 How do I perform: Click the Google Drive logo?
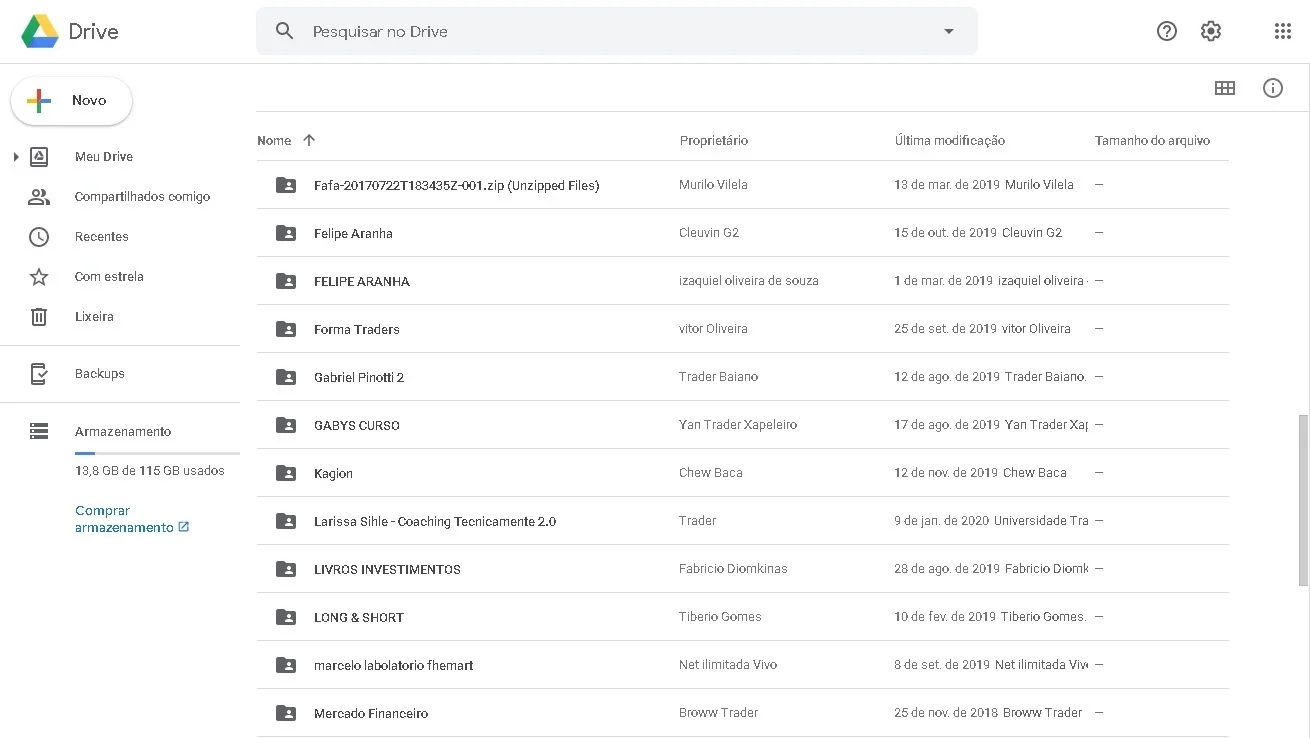[70, 31]
